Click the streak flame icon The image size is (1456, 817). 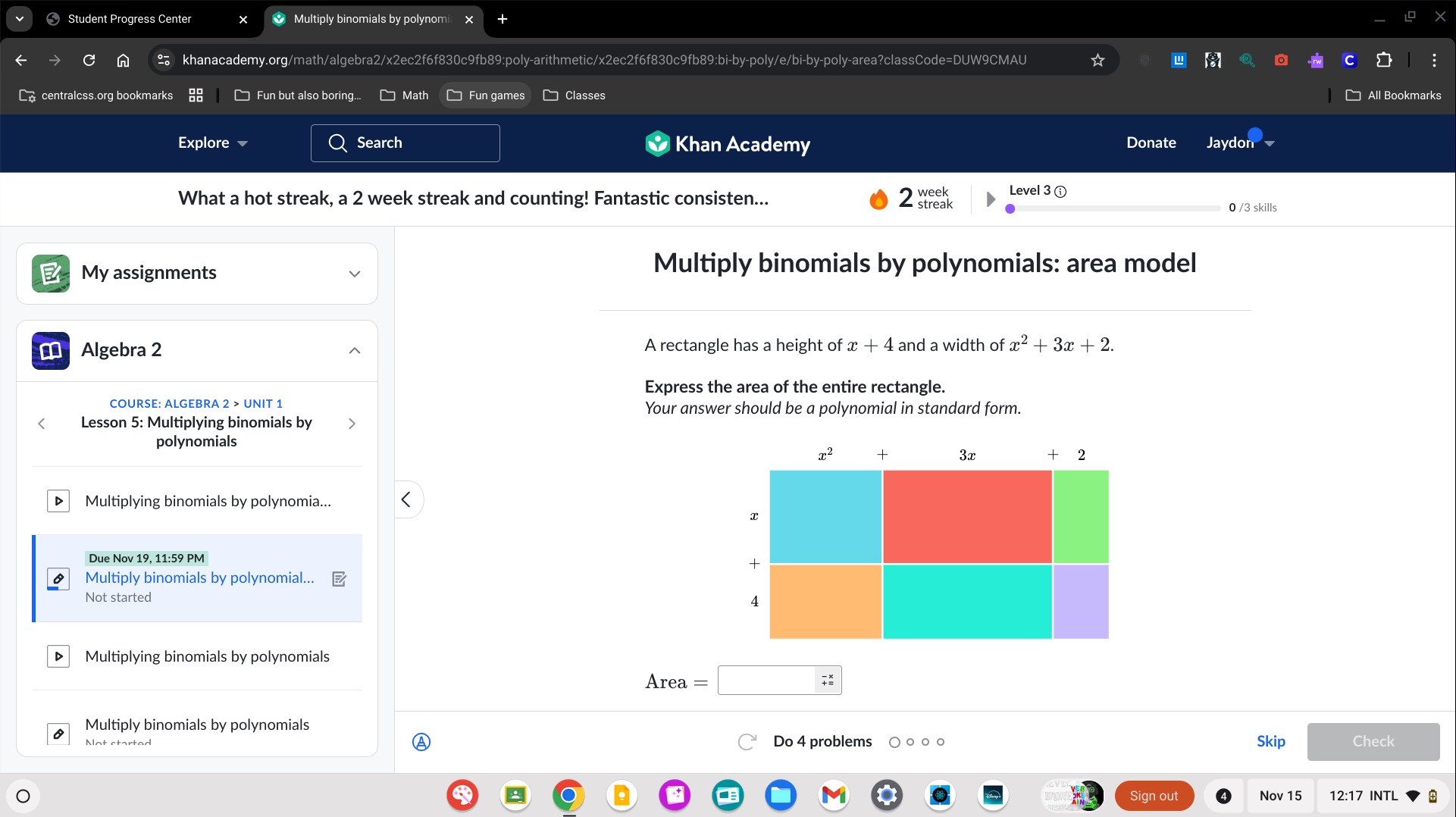point(878,199)
